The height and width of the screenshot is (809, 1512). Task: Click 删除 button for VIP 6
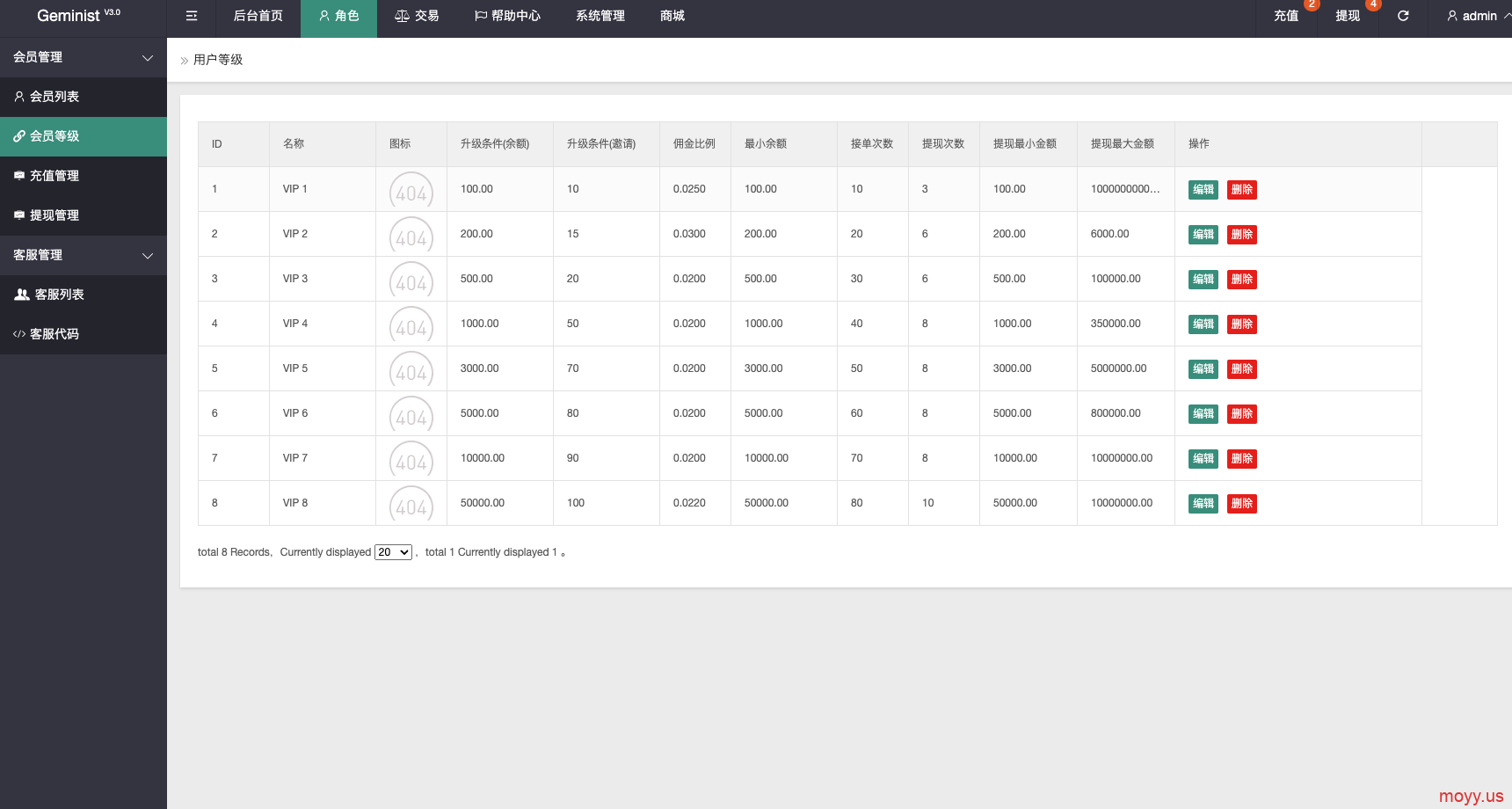[x=1242, y=414]
